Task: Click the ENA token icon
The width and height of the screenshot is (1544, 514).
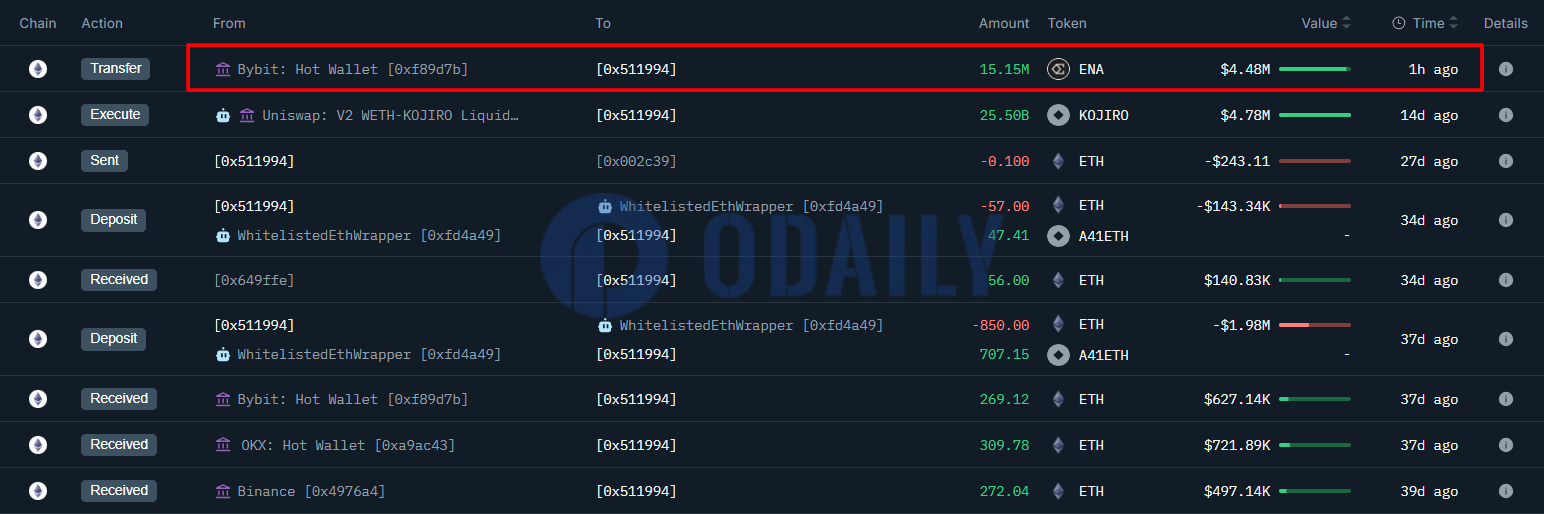Action: (x=1058, y=69)
